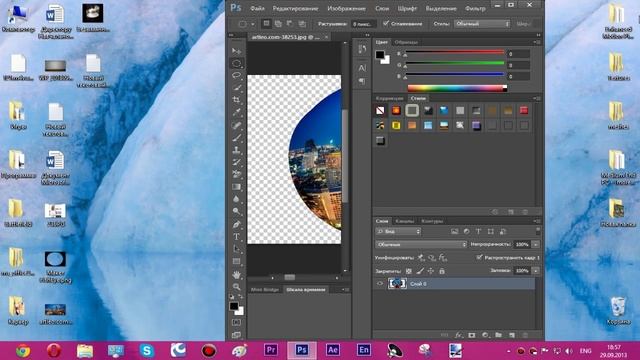Click the foreground color swatch in Color panel

pyautogui.click(x=380, y=55)
